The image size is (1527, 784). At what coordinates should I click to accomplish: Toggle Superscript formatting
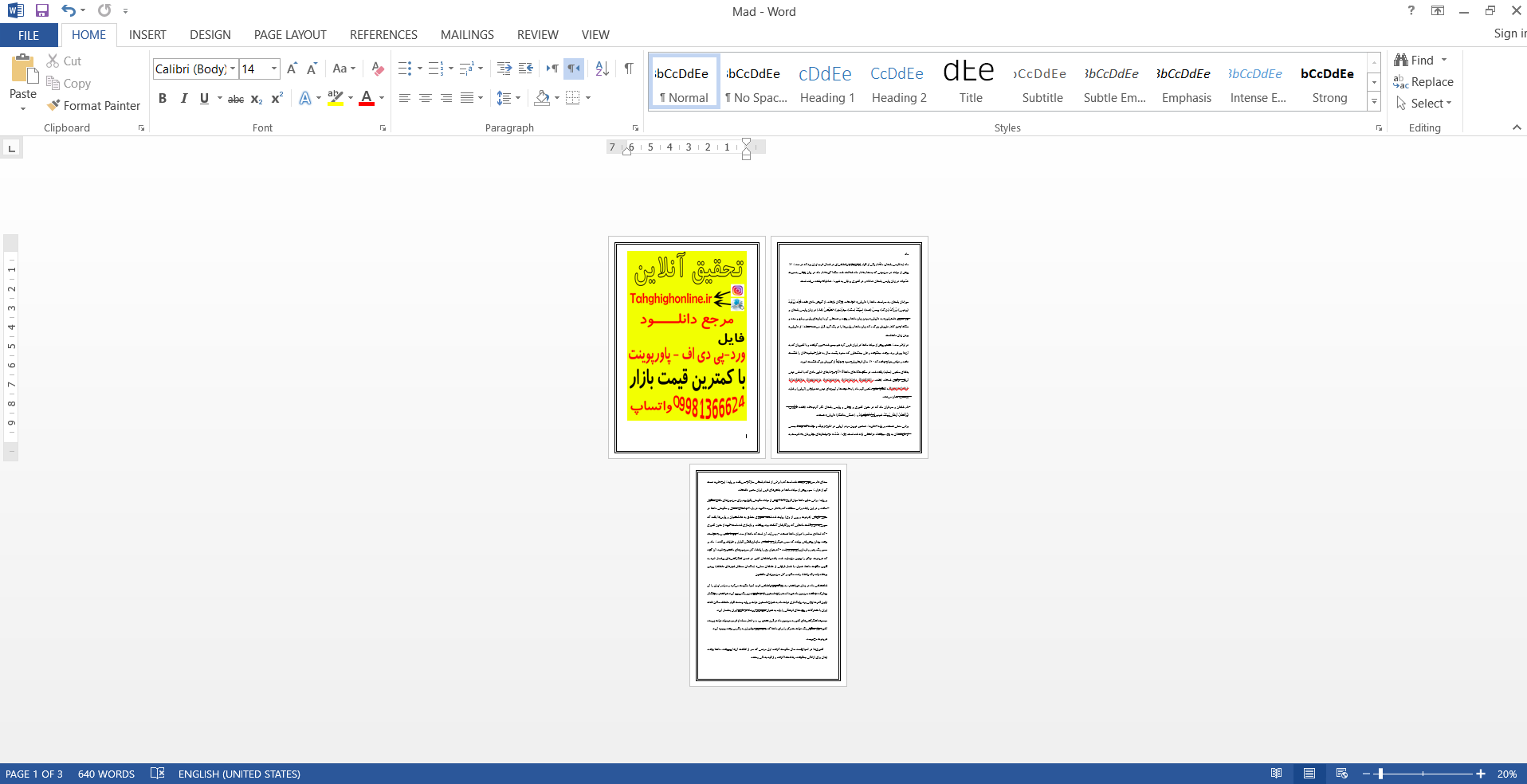277,98
